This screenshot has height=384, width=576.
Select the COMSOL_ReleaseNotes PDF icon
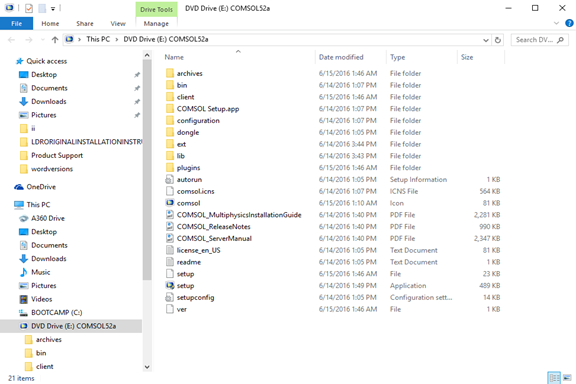coord(169,226)
